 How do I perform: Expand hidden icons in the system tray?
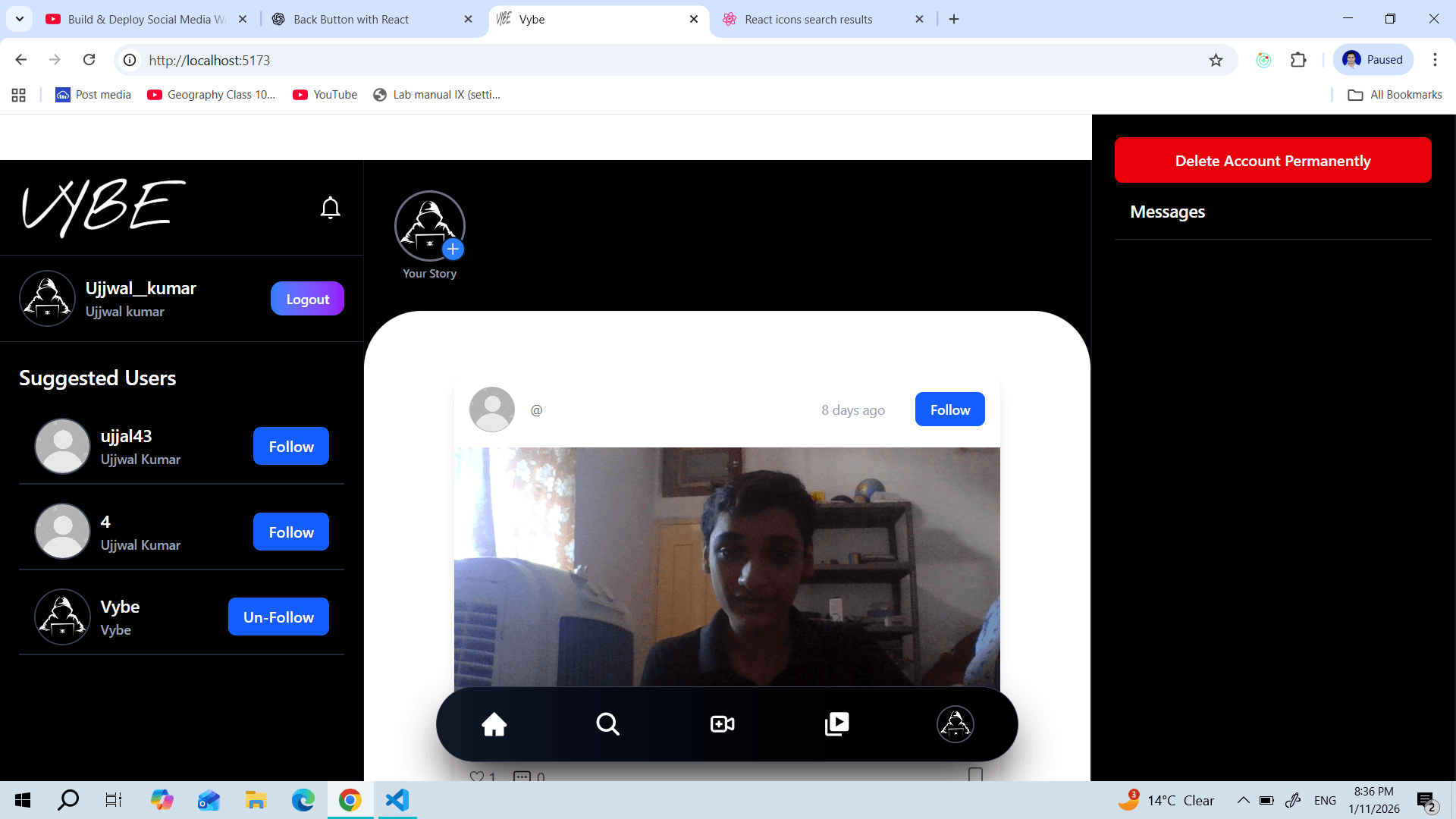1242,799
